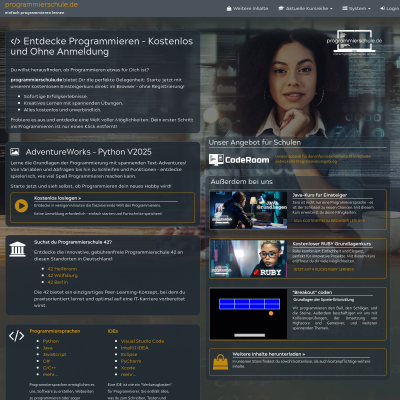Click the login arrow icon in the navbar
This screenshot has height=400, width=400.
[x=383, y=8]
